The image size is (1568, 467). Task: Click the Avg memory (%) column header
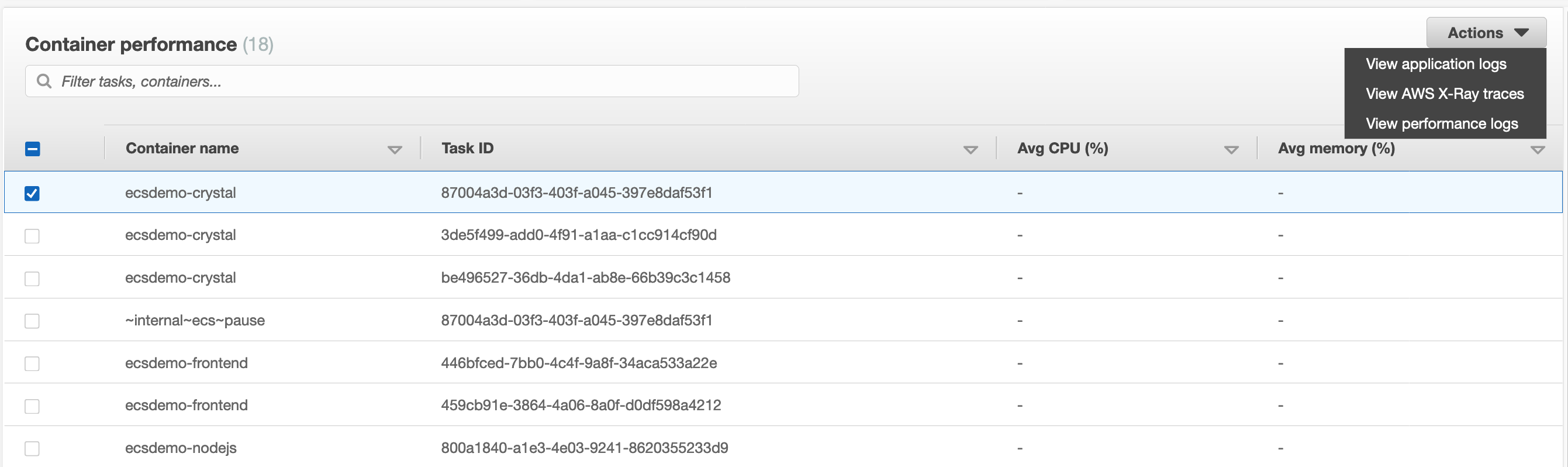pos(1336,148)
